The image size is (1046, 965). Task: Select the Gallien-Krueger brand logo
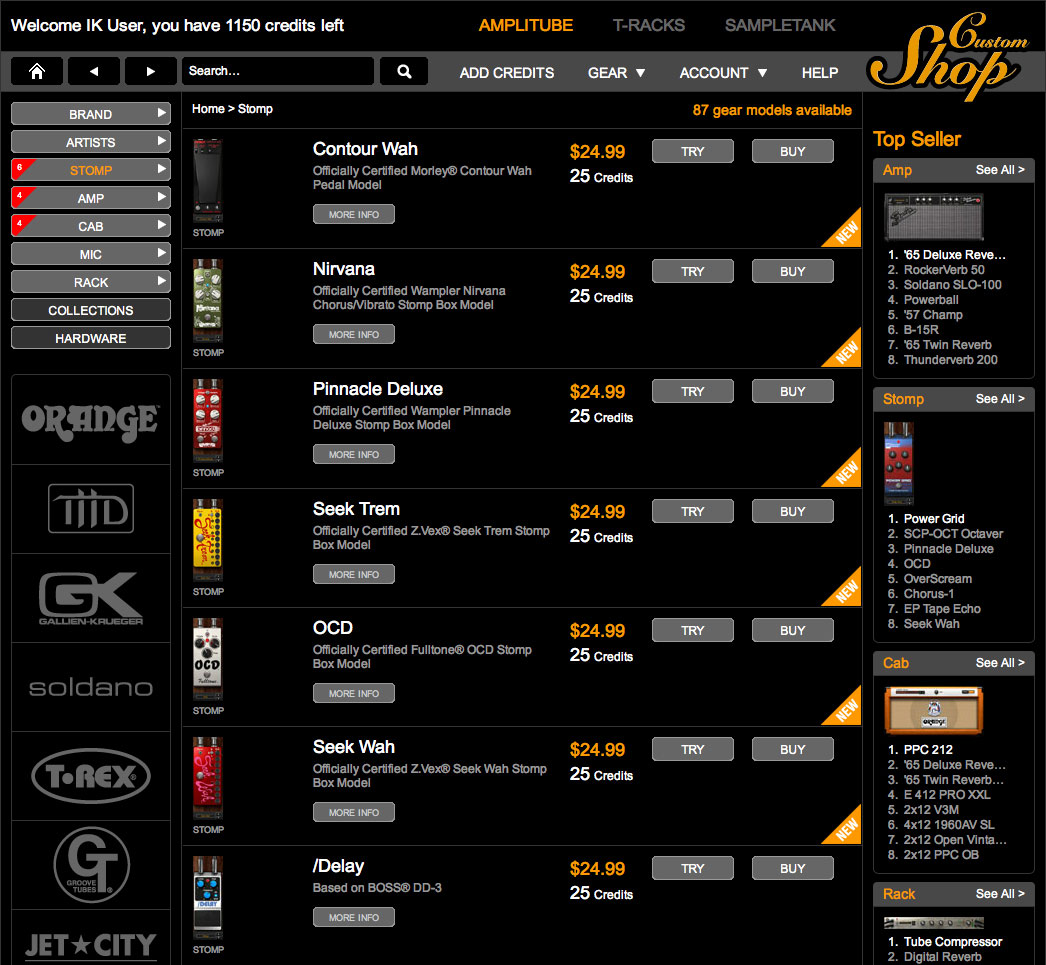coord(90,598)
